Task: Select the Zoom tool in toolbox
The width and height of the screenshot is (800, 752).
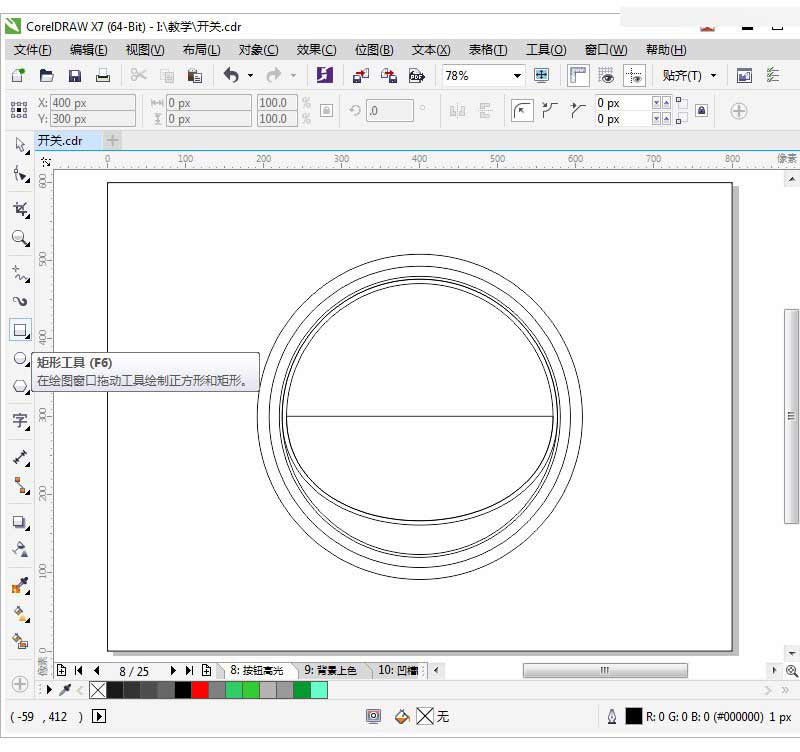Action: coord(20,238)
